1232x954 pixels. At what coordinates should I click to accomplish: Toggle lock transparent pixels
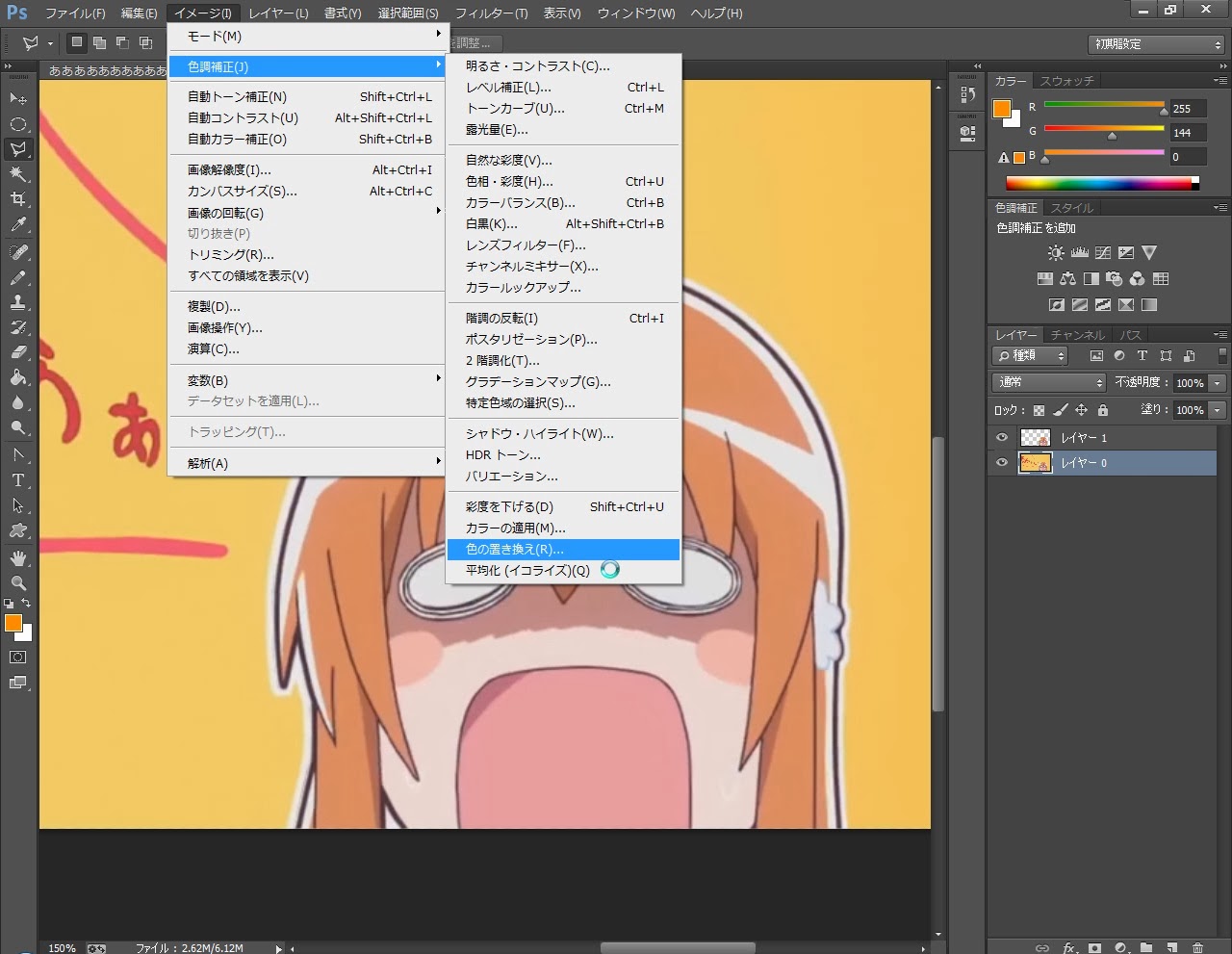click(1040, 410)
